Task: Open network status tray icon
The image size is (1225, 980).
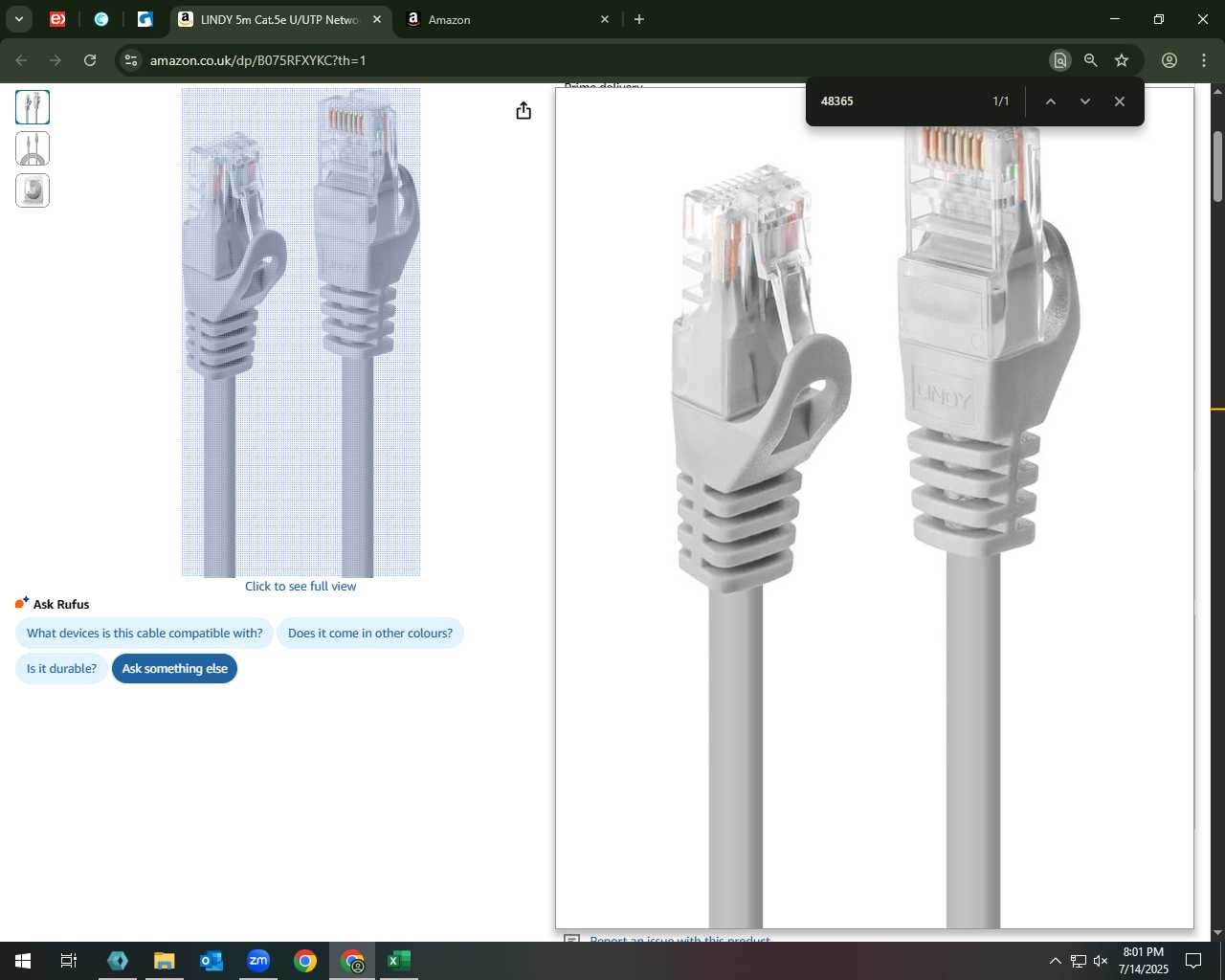Action: (x=1079, y=961)
